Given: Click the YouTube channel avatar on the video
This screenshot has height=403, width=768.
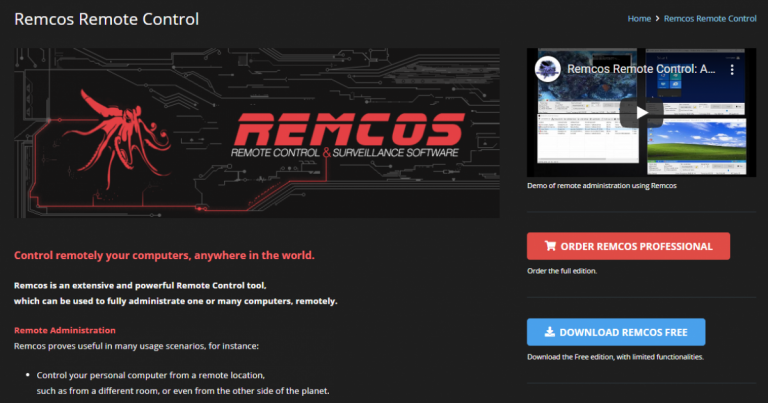Looking at the screenshot, I should pyautogui.click(x=548, y=69).
